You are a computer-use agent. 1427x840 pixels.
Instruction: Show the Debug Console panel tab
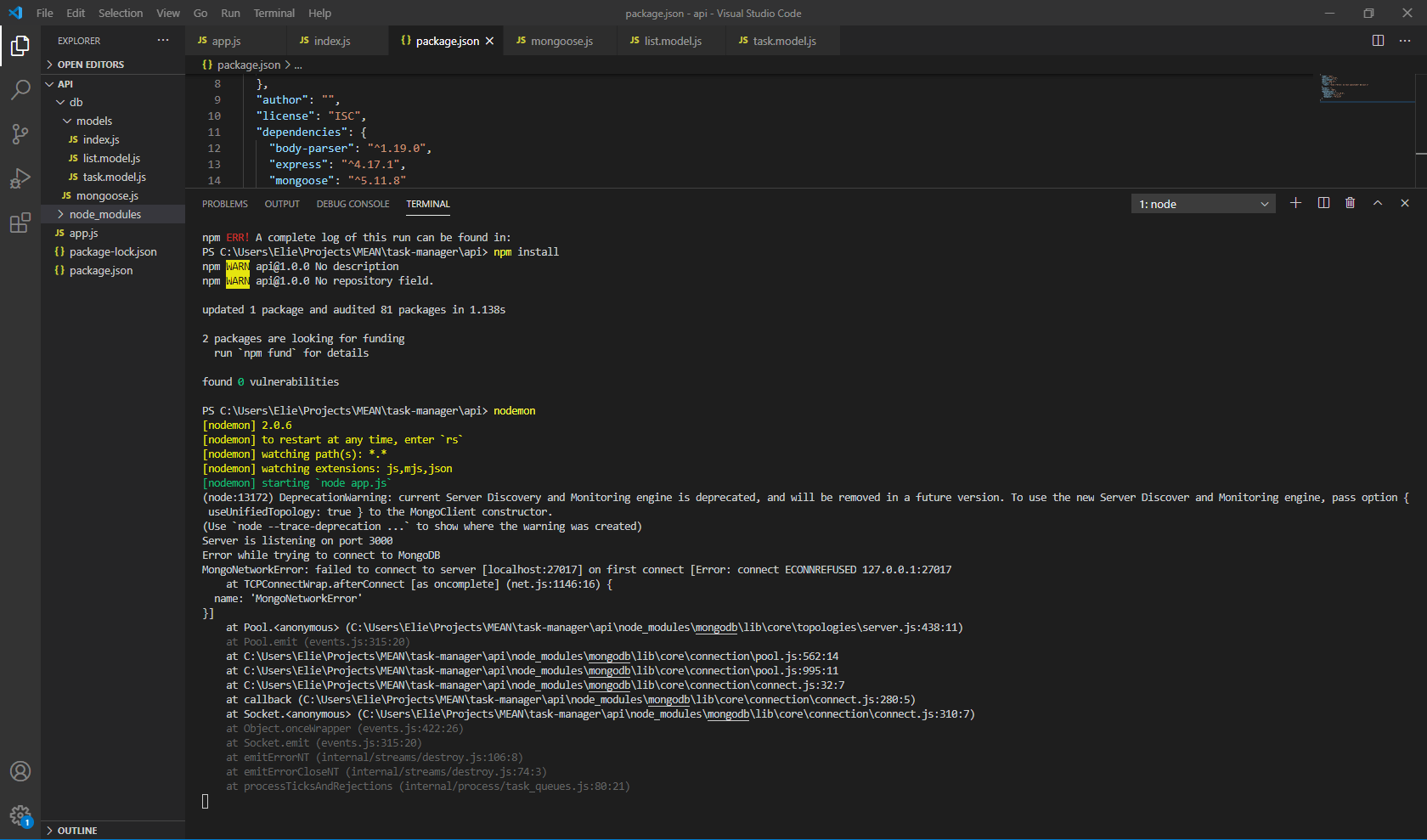point(353,204)
